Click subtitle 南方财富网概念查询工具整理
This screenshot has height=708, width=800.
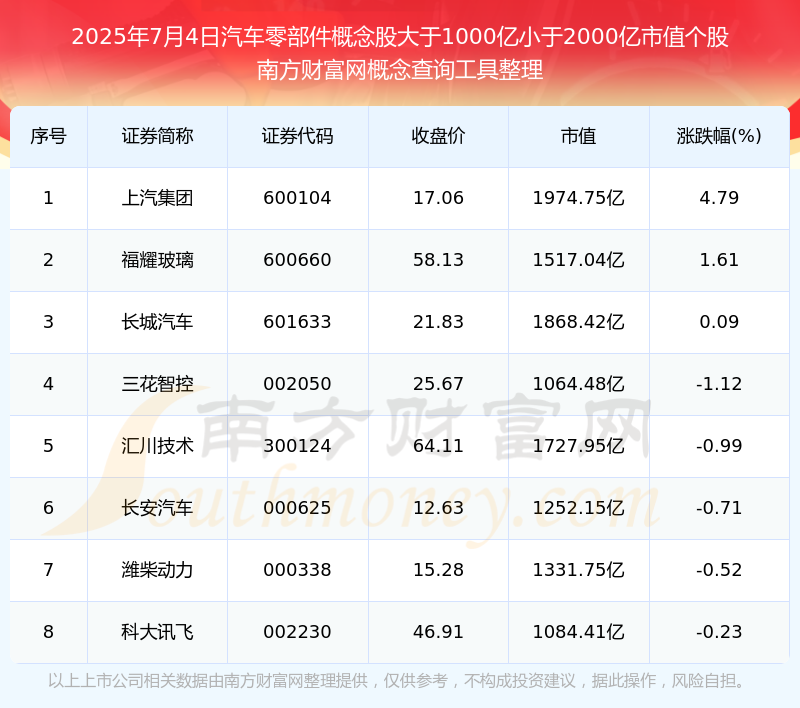[400, 70]
